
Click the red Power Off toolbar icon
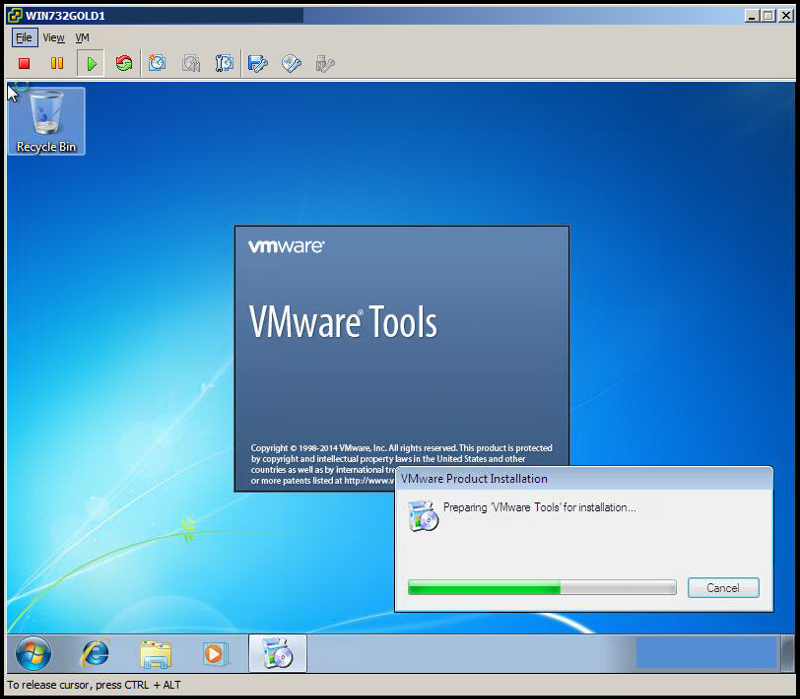pyautogui.click(x=24, y=63)
